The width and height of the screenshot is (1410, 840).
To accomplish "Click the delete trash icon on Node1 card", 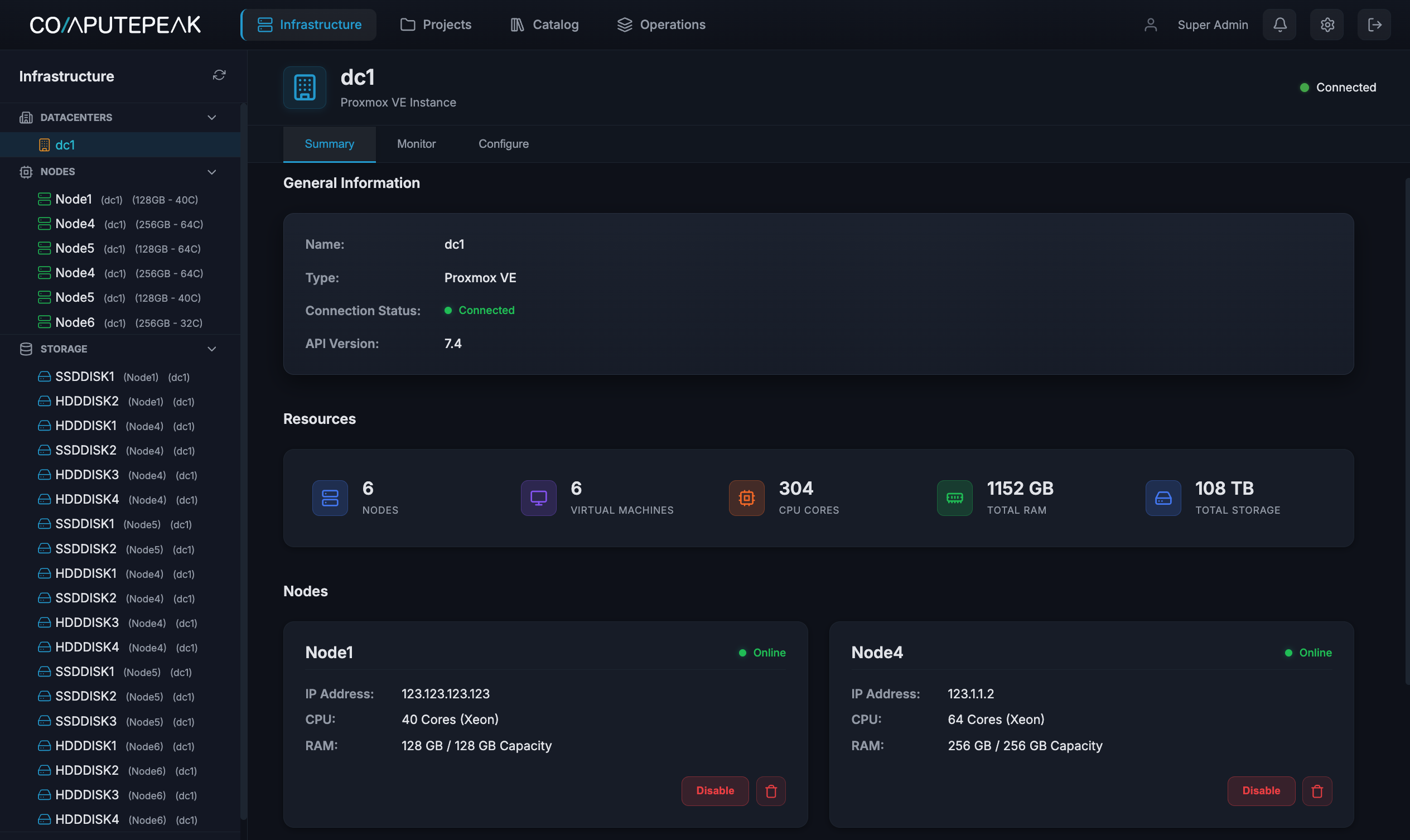I will point(770,791).
